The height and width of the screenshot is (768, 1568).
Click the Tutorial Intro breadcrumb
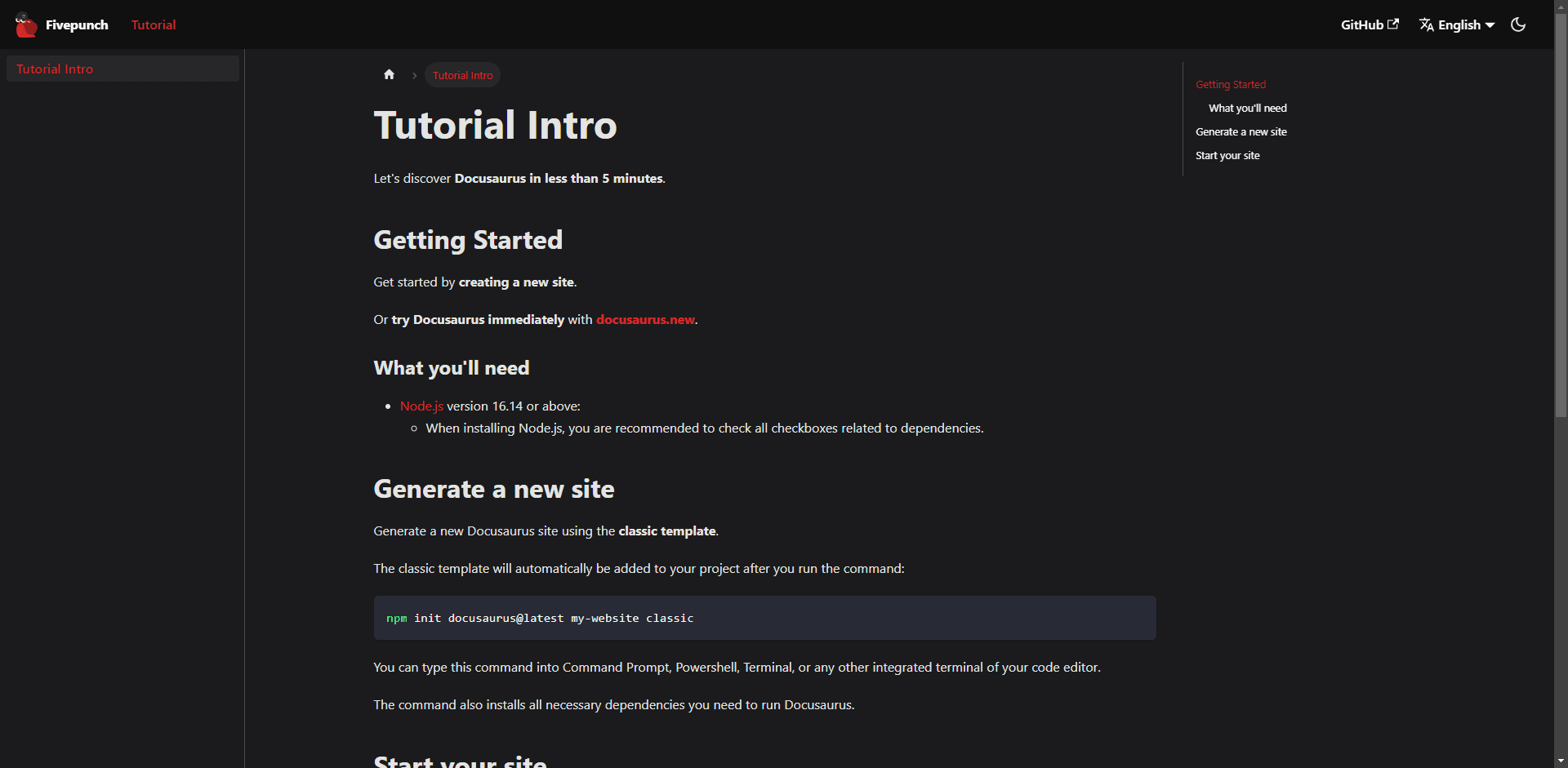pyautogui.click(x=462, y=75)
